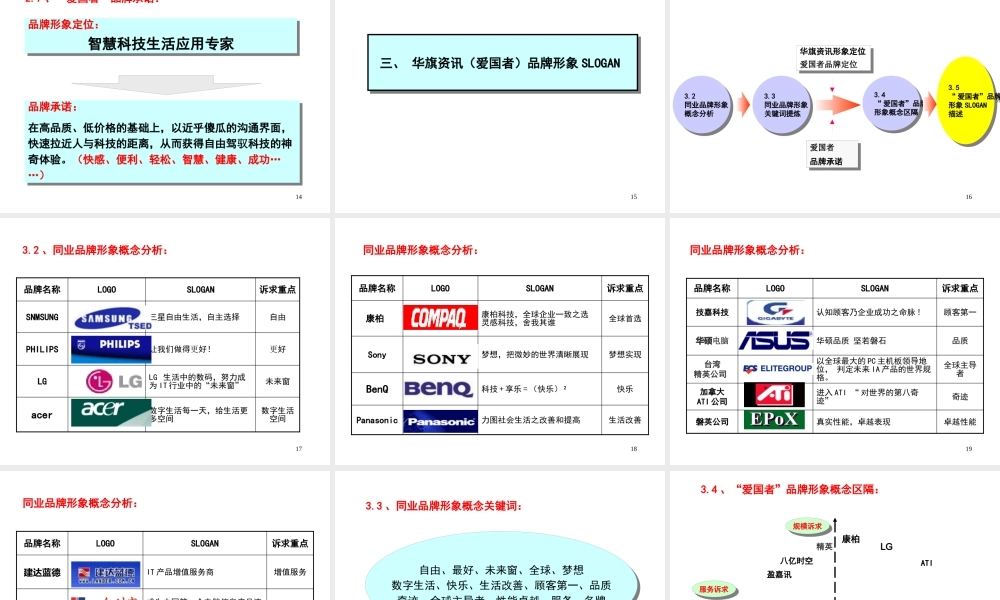Image resolution: width=1000 pixels, height=600 pixels.
Task: Click the 3.2 同业品牌形象概念分析 circle
Action: point(702,105)
